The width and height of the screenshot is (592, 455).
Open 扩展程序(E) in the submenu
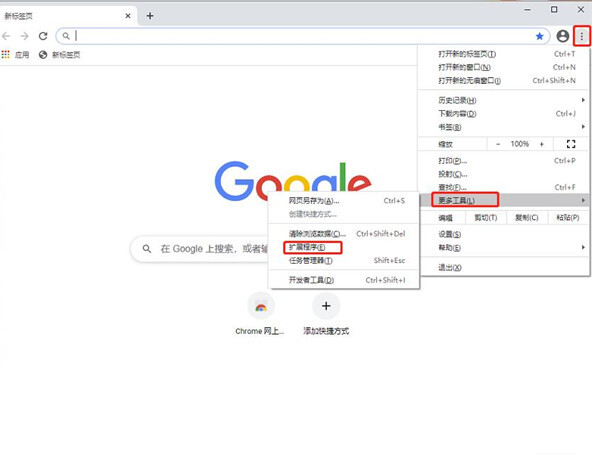tap(344, 247)
